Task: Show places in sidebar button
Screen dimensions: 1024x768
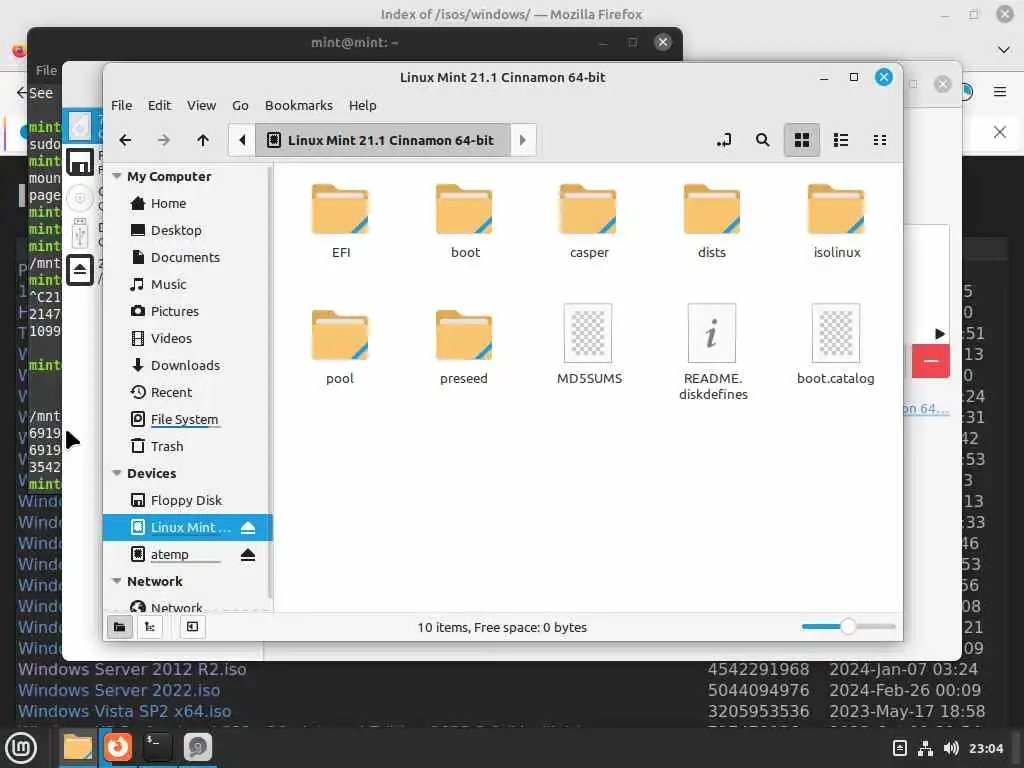Action: coord(120,627)
